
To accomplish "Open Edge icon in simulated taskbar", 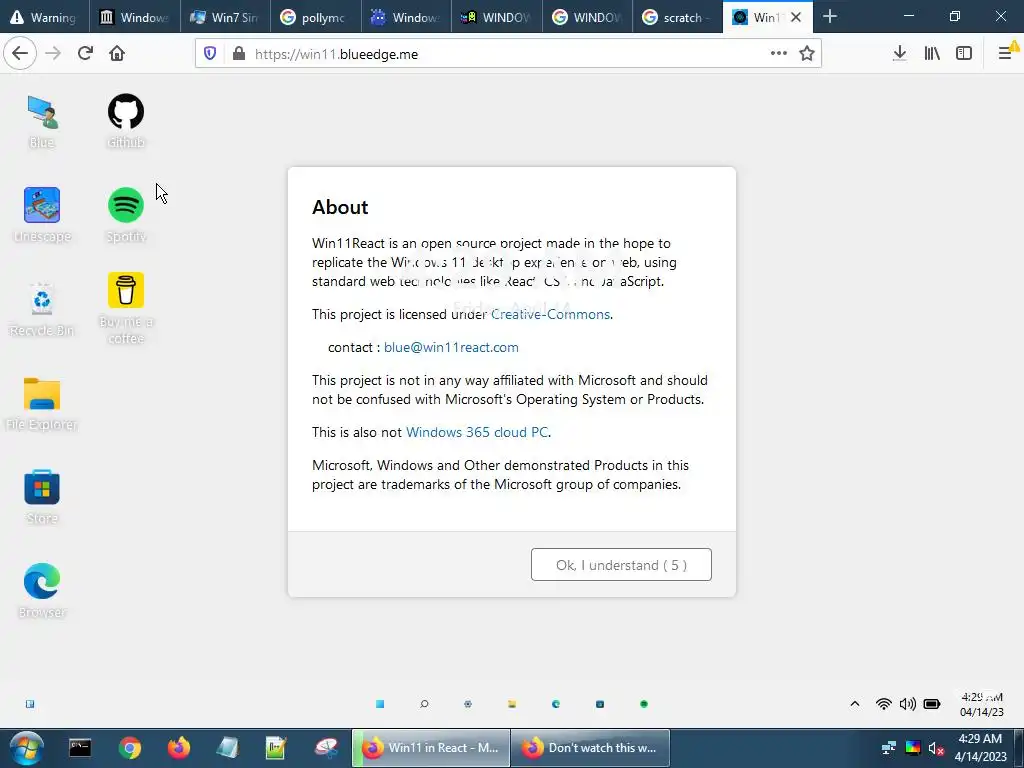I will 556,704.
